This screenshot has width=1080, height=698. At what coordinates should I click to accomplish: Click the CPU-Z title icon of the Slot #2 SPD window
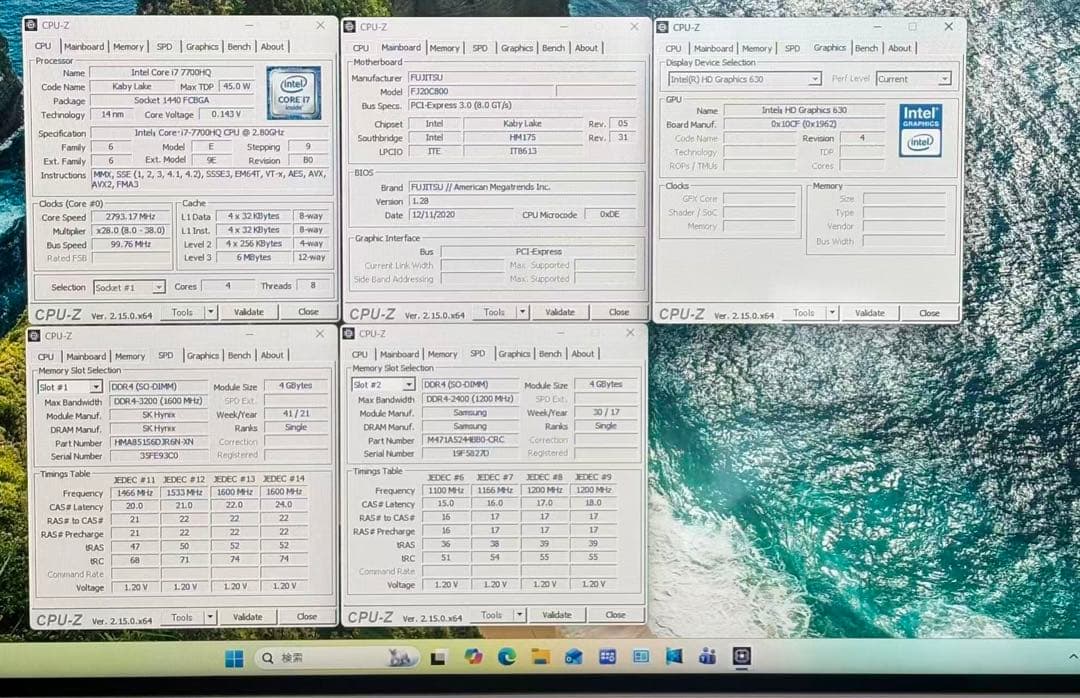point(349,333)
